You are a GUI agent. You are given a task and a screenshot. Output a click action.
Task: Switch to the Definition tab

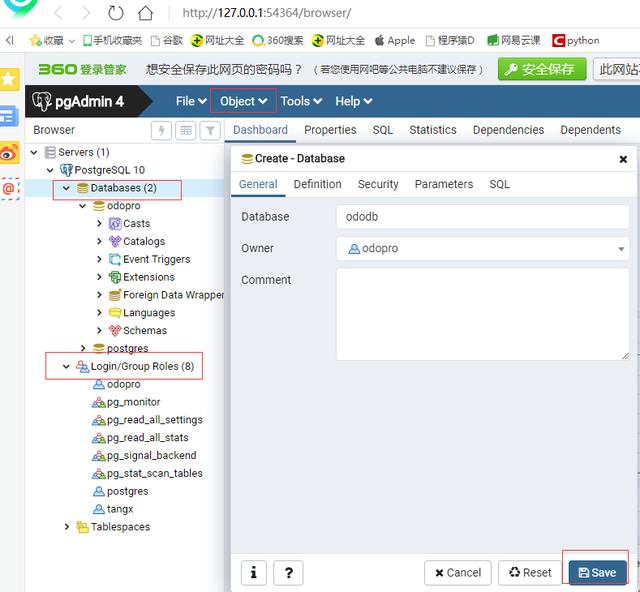pos(317,184)
